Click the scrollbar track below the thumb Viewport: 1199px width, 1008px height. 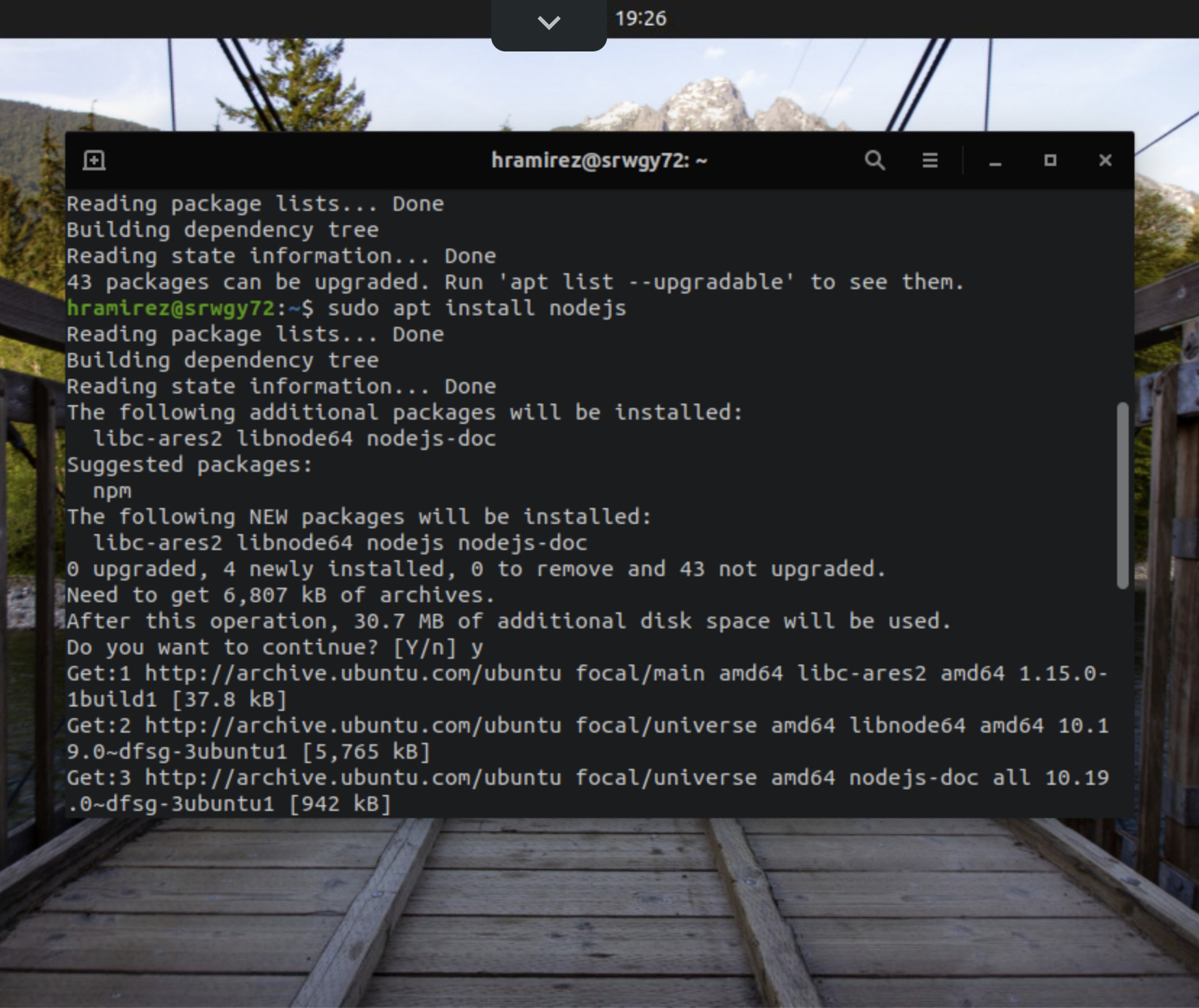(x=1122, y=696)
